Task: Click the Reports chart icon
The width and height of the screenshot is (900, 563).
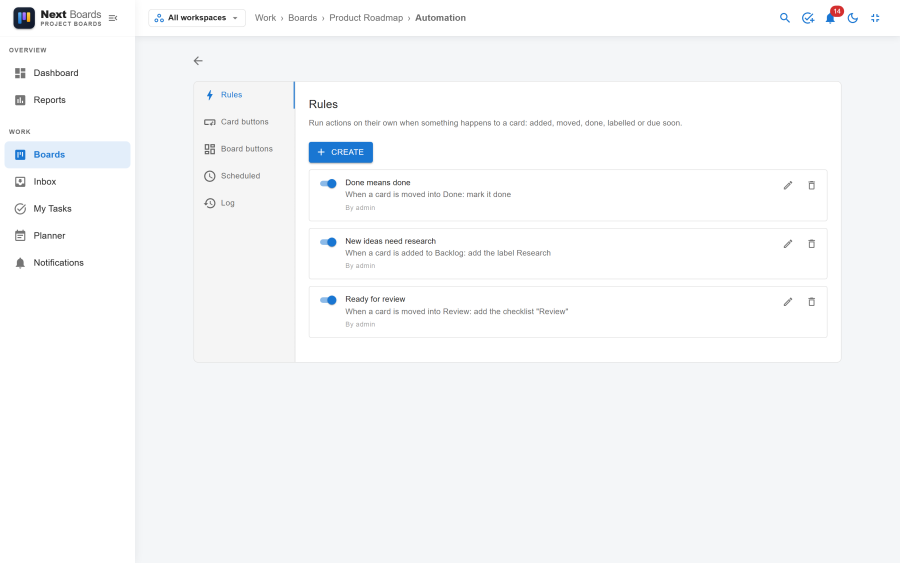Action: click(20, 100)
